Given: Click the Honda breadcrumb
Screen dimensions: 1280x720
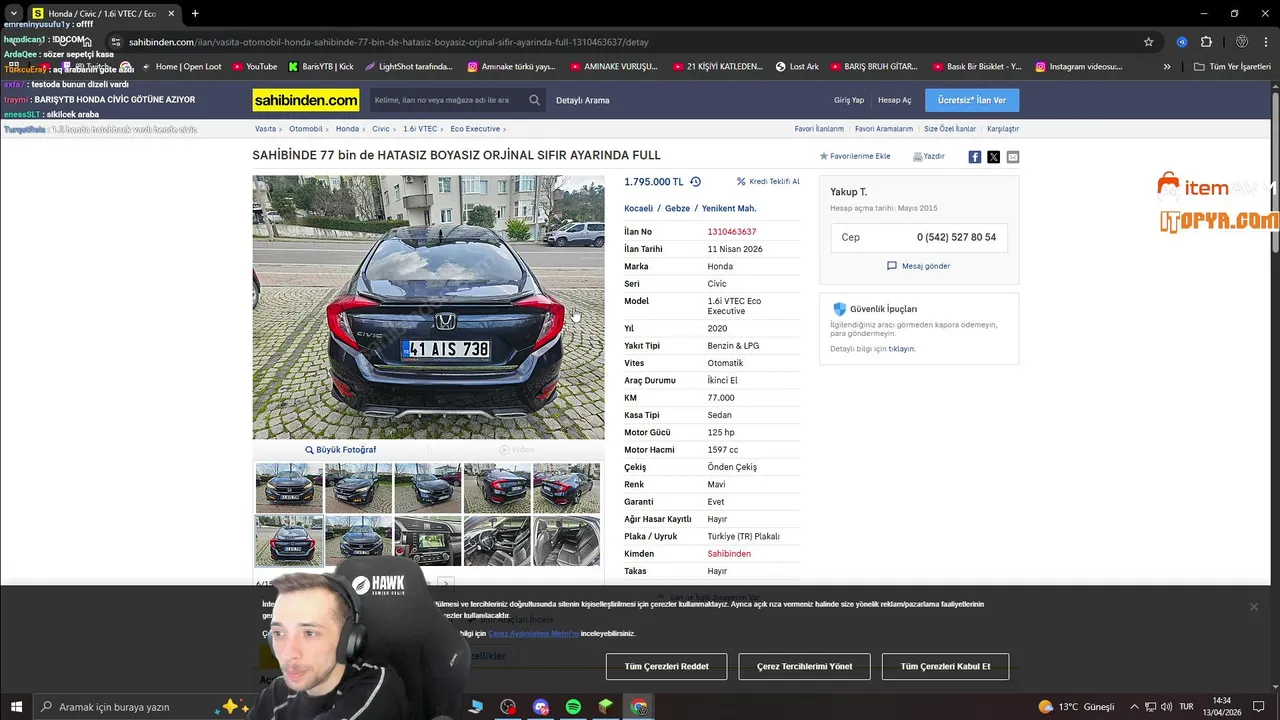Looking at the screenshot, I should 347,129.
